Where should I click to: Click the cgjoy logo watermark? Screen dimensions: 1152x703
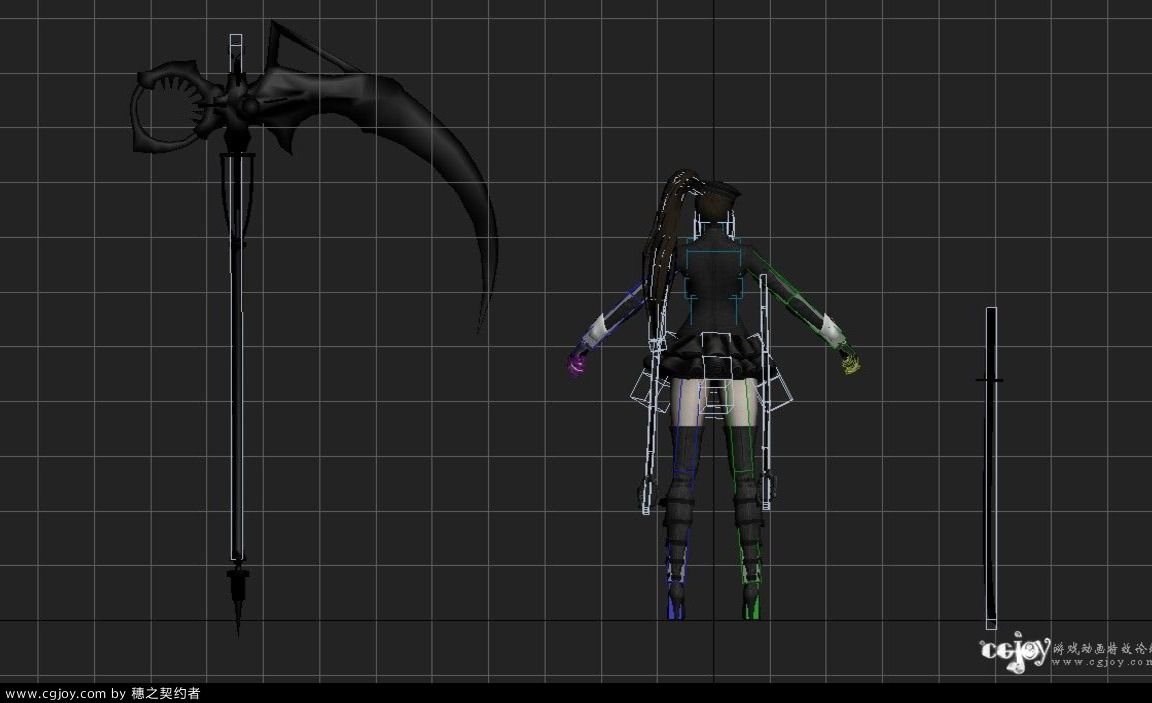click(x=1013, y=651)
